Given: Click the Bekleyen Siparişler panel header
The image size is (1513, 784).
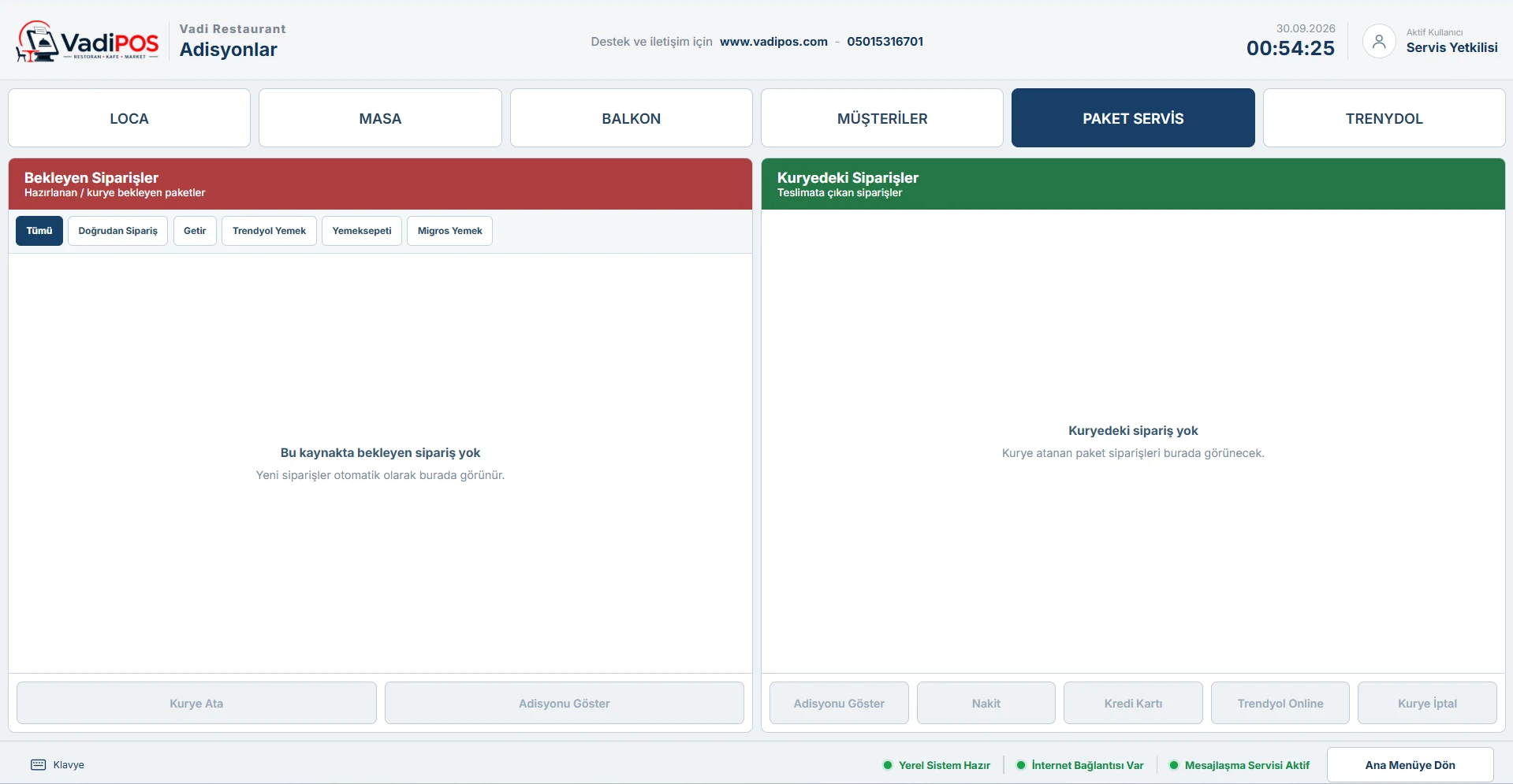Looking at the screenshot, I should point(380,184).
